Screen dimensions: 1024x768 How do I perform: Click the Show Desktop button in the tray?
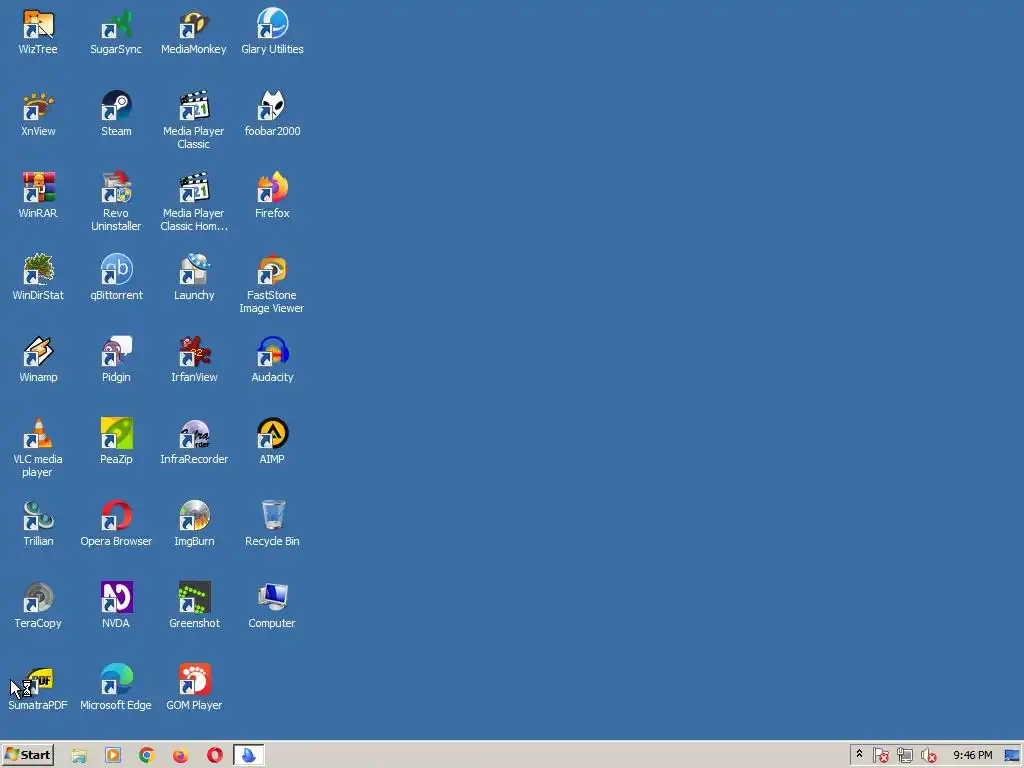coord(1012,756)
